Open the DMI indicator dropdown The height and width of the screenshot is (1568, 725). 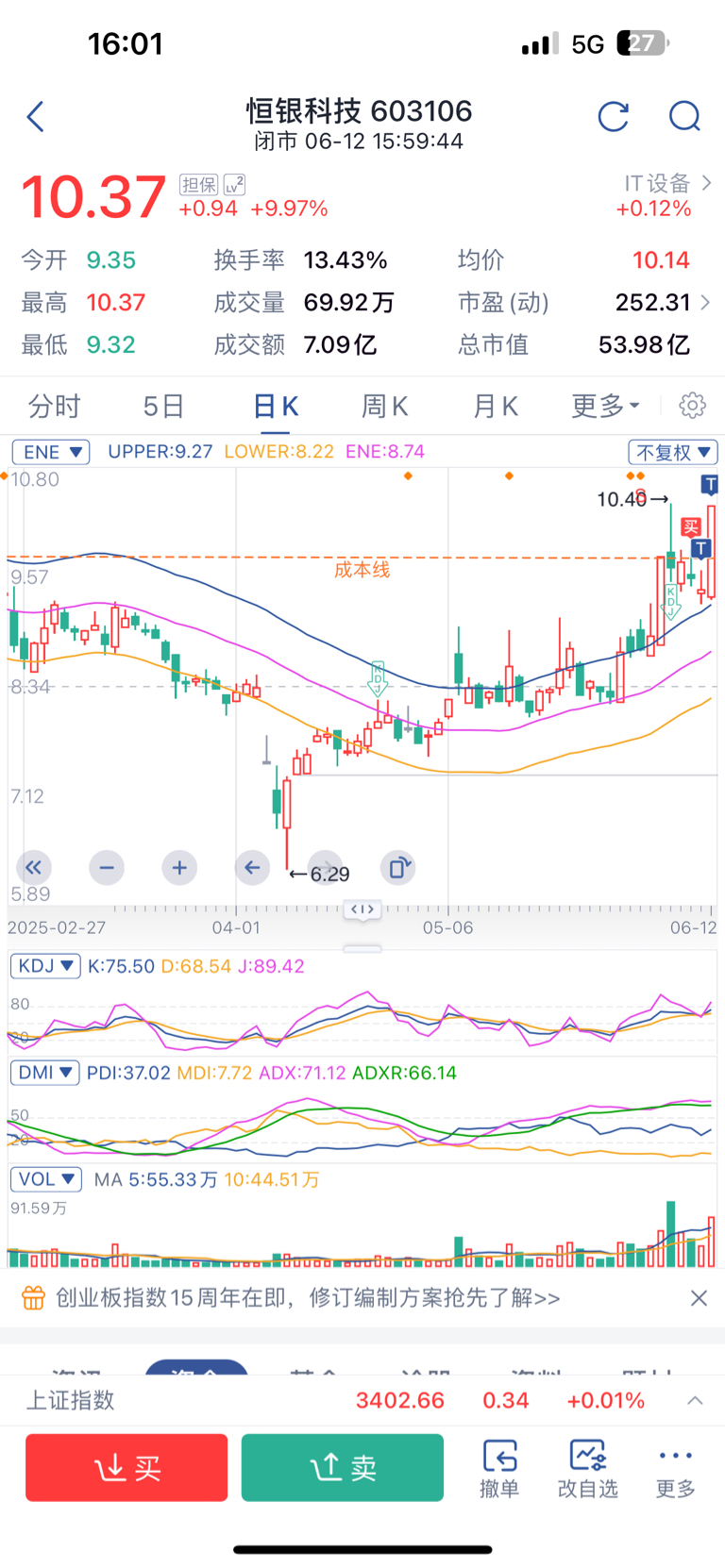tap(45, 1073)
